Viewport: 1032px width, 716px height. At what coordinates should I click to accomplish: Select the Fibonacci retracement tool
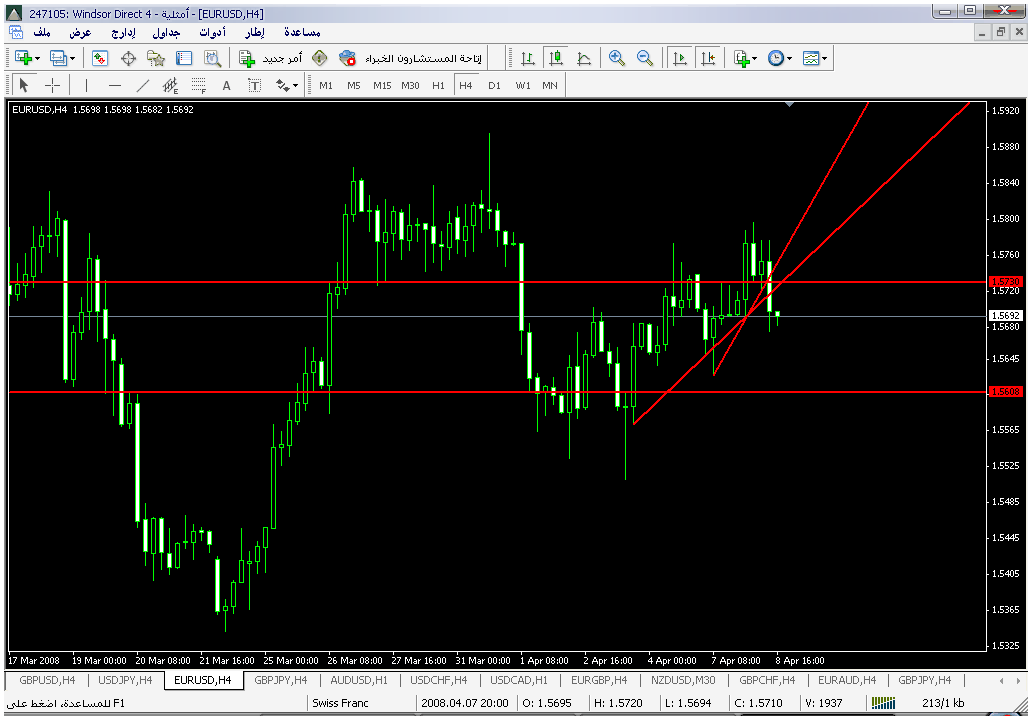click(x=199, y=86)
